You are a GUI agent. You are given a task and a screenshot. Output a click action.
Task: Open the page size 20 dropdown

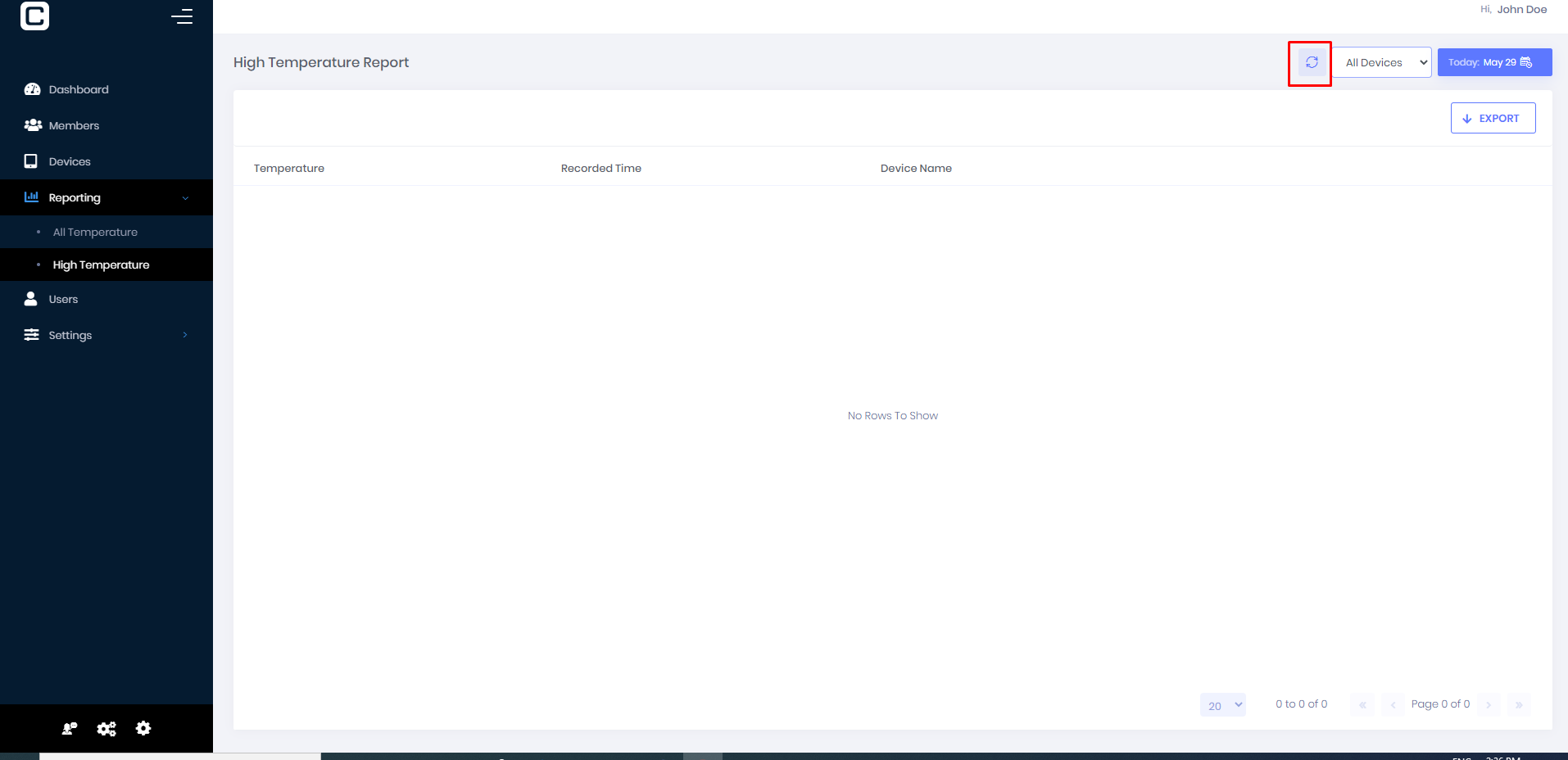pyautogui.click(x=1222, y=704)
